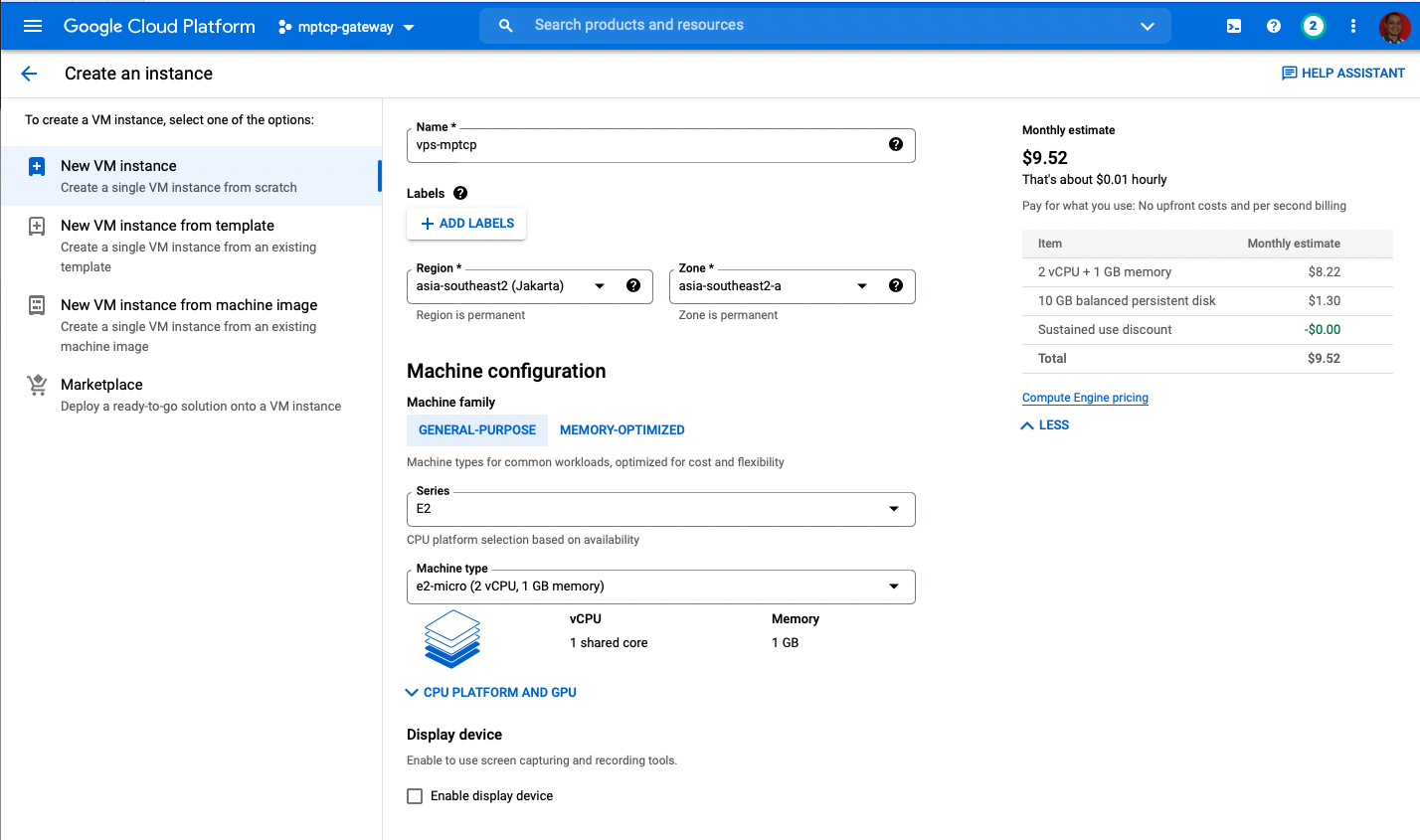Image resolution: width=1420 pixels, height=840 pixels.
Task: Click the Total row label
Action: click(x=1052, y=359)
